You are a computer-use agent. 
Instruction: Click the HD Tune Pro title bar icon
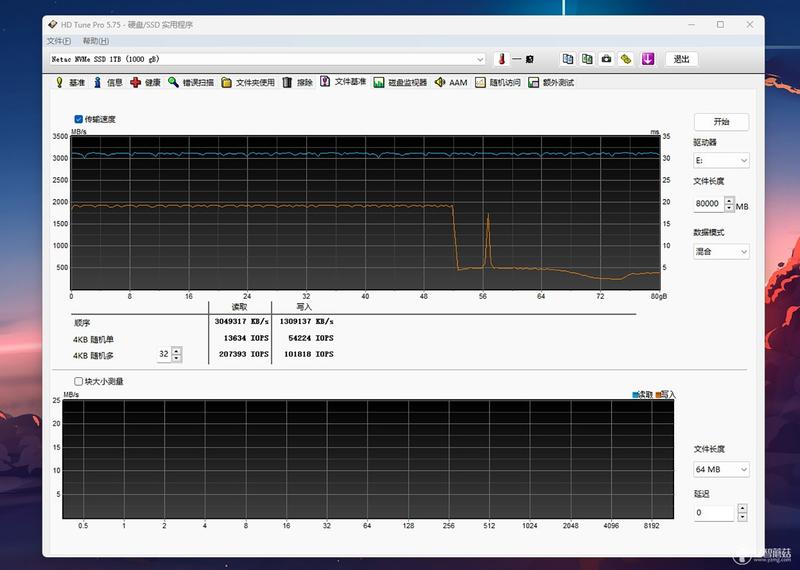tap(53, 24)
